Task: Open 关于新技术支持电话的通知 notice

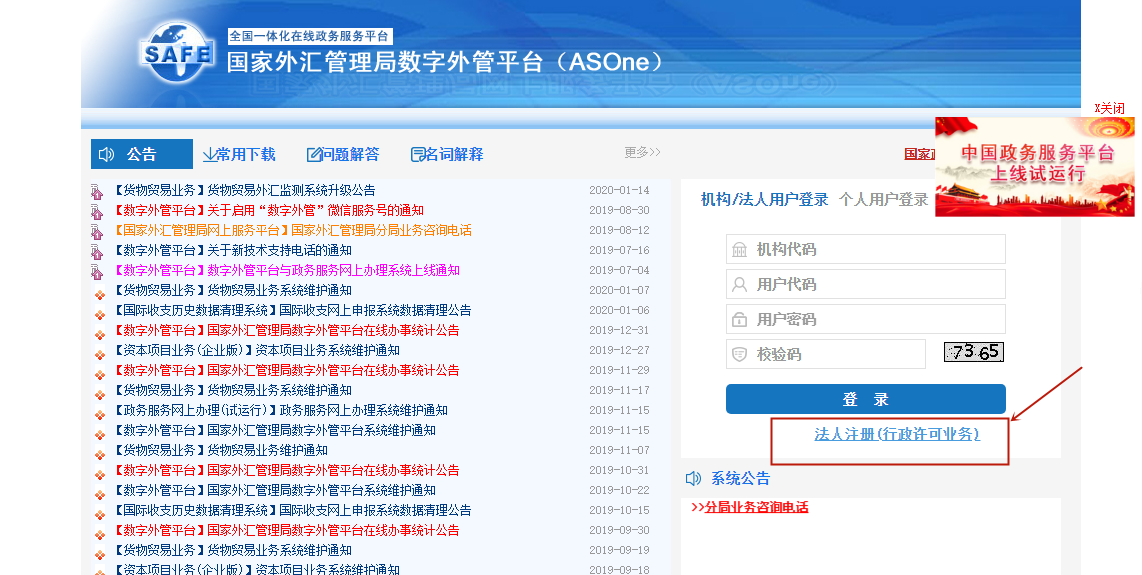Action: [x=233, y=250]
